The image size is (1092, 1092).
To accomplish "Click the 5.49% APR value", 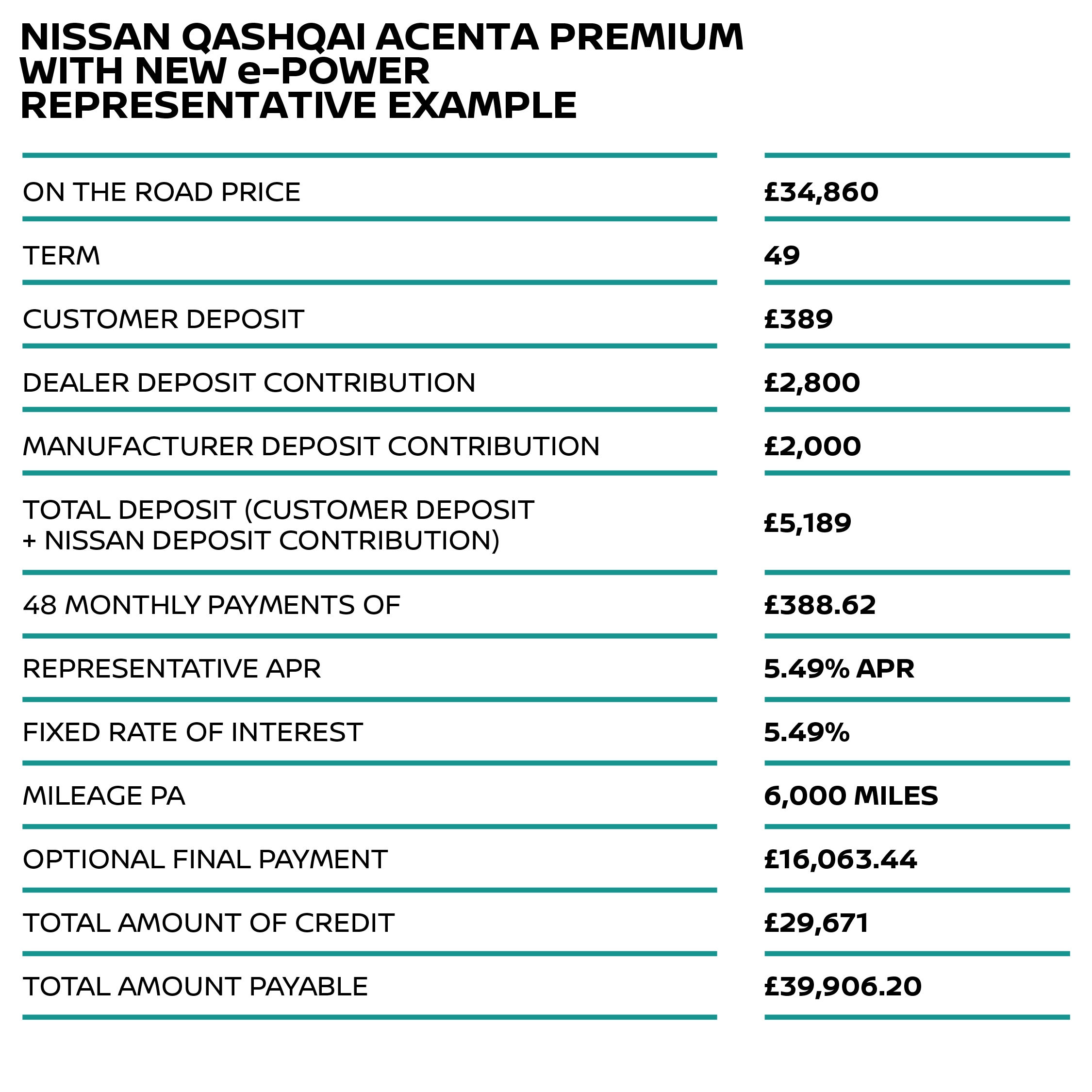I will click(x=839, y=669).
